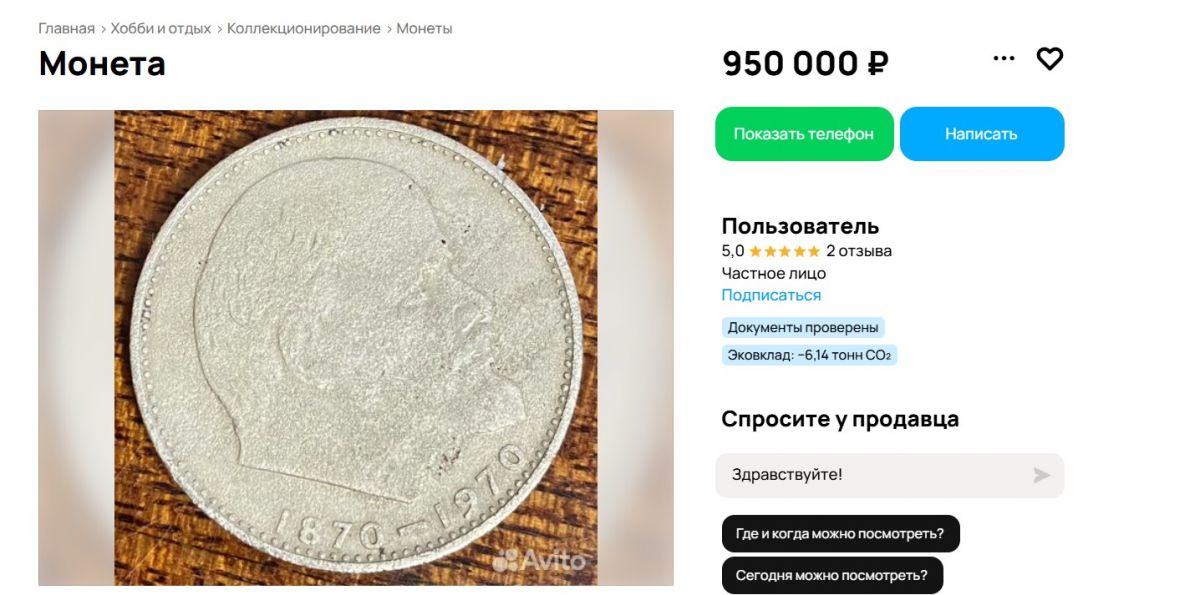
Task: Send the message with arrow icon
Action: point(1041,475)
